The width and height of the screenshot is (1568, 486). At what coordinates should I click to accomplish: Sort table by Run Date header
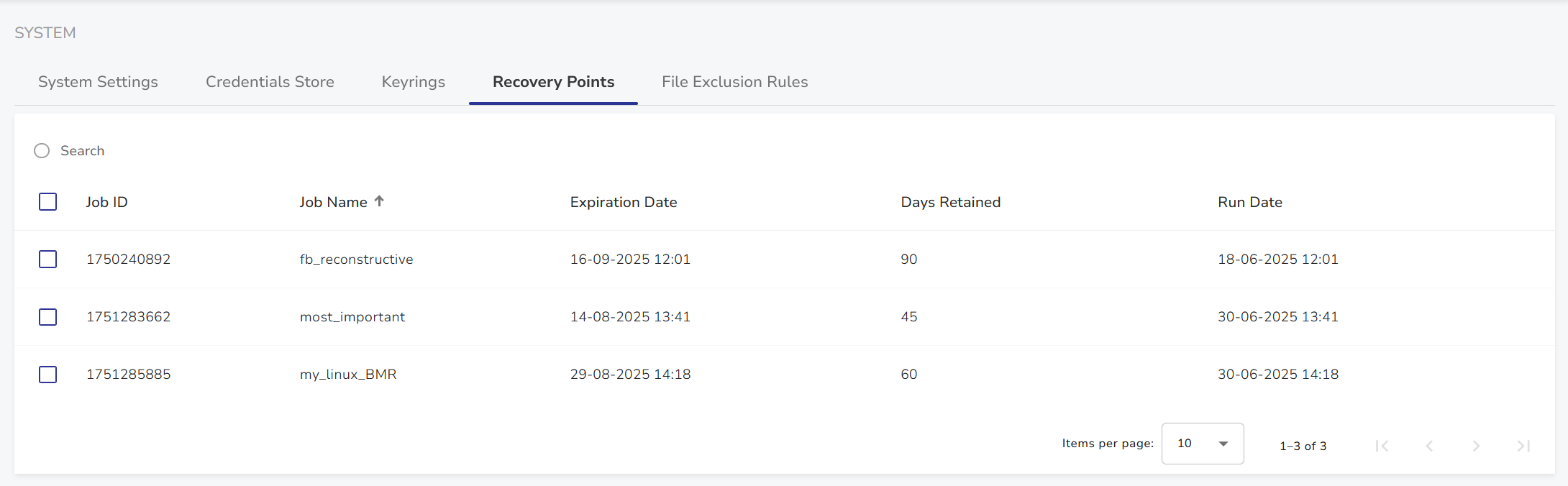point(1249,202)
